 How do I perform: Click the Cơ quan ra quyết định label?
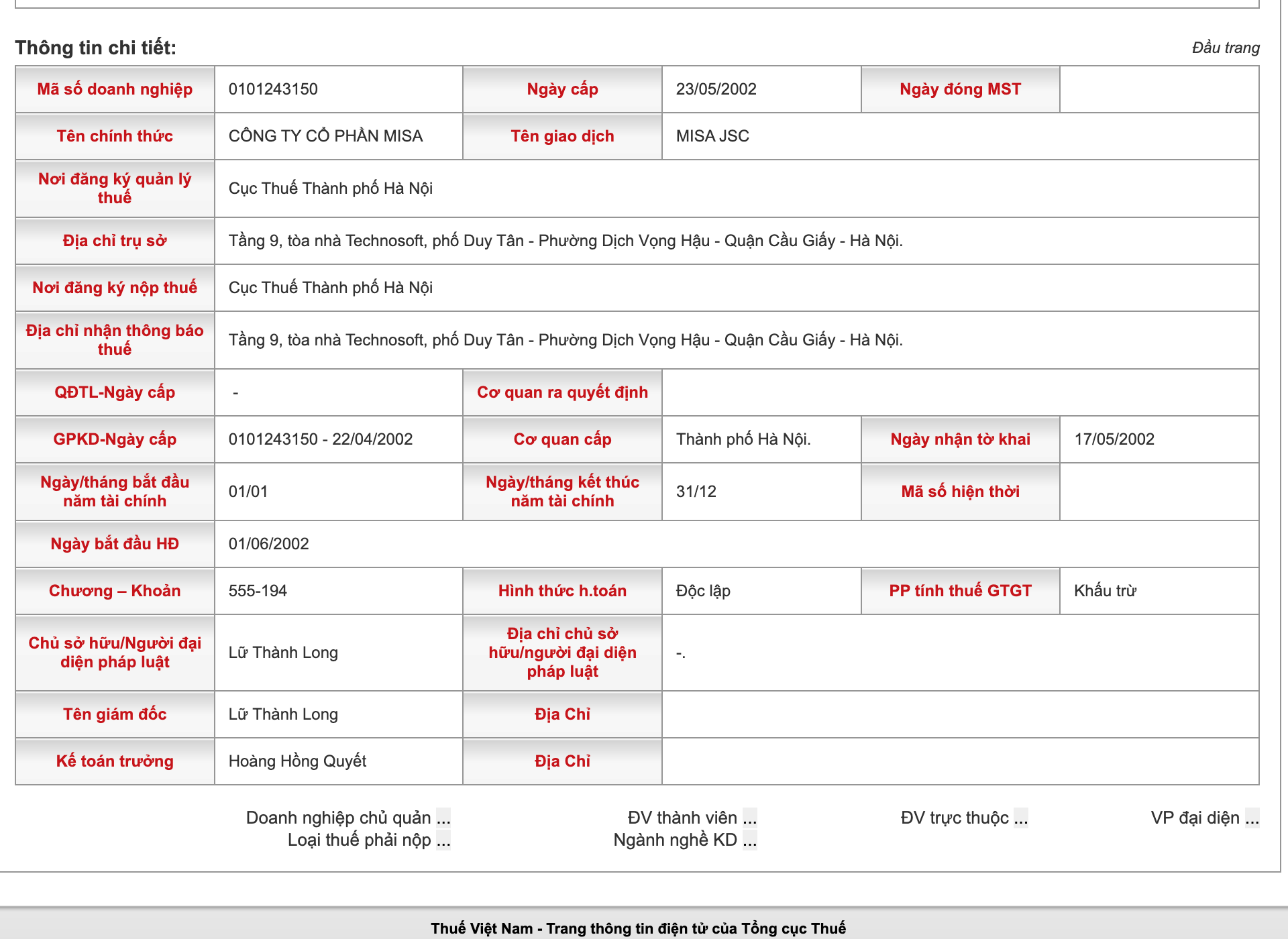[562, 392]
